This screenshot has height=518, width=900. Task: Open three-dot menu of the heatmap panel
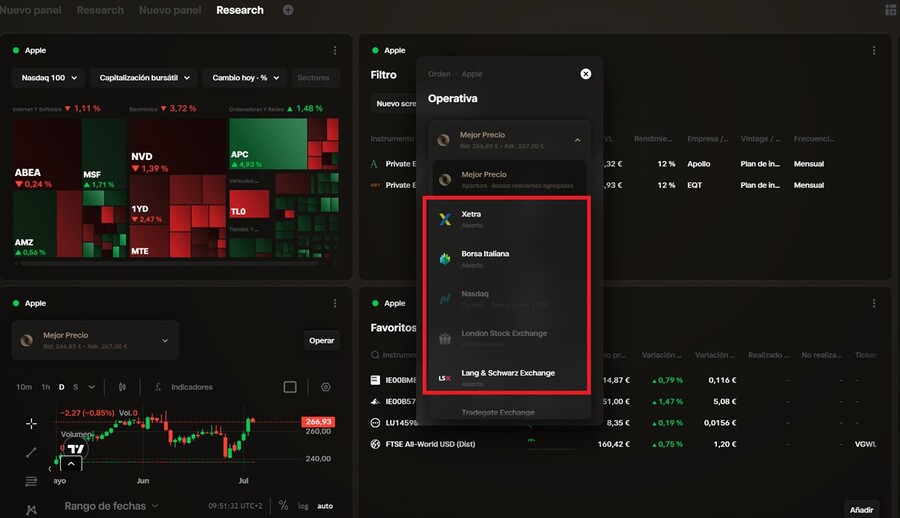click(x=335, y=51)
